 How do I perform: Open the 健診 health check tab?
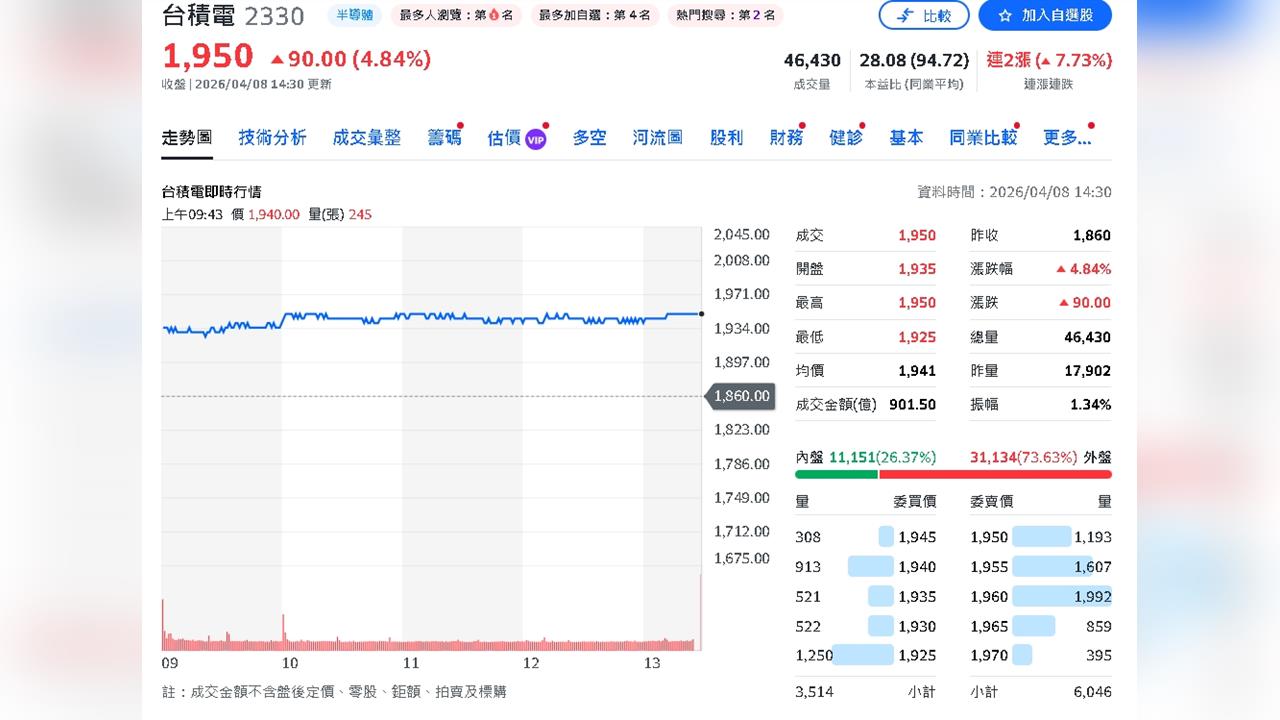[845, 138]
